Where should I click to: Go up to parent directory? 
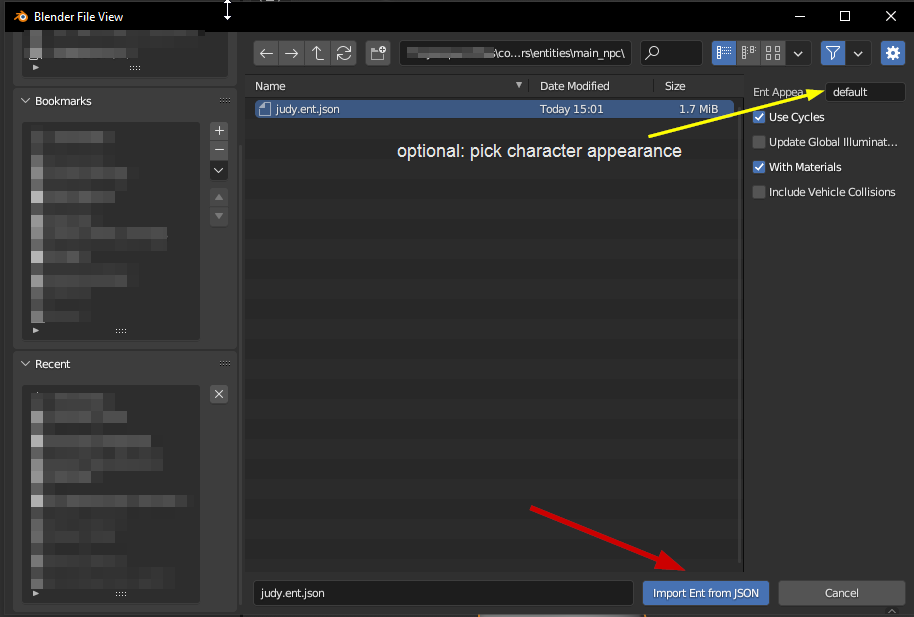[317, 54]
